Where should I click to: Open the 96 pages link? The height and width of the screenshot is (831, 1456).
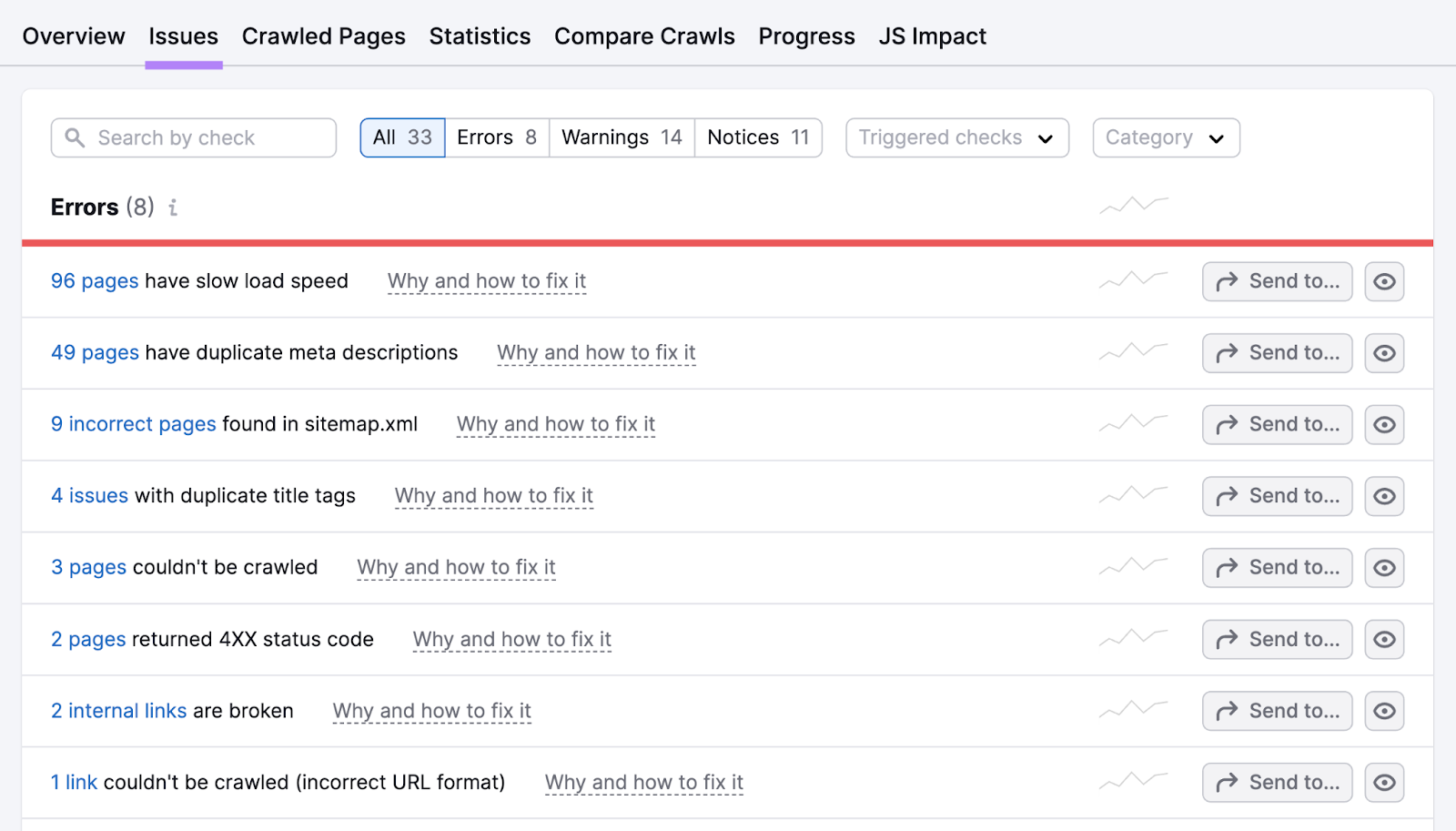coord(94,281)
